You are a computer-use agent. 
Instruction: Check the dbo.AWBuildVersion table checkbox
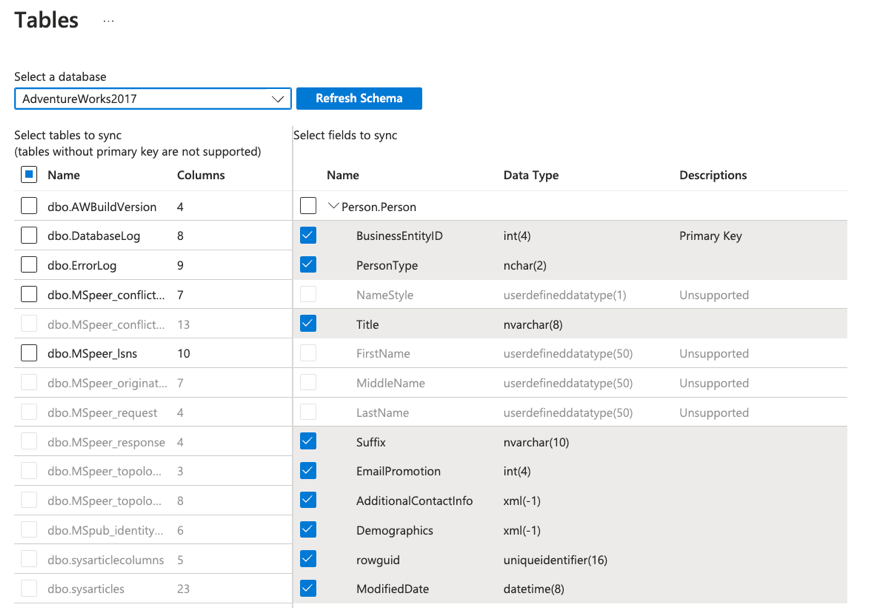(x=29, y=206)
